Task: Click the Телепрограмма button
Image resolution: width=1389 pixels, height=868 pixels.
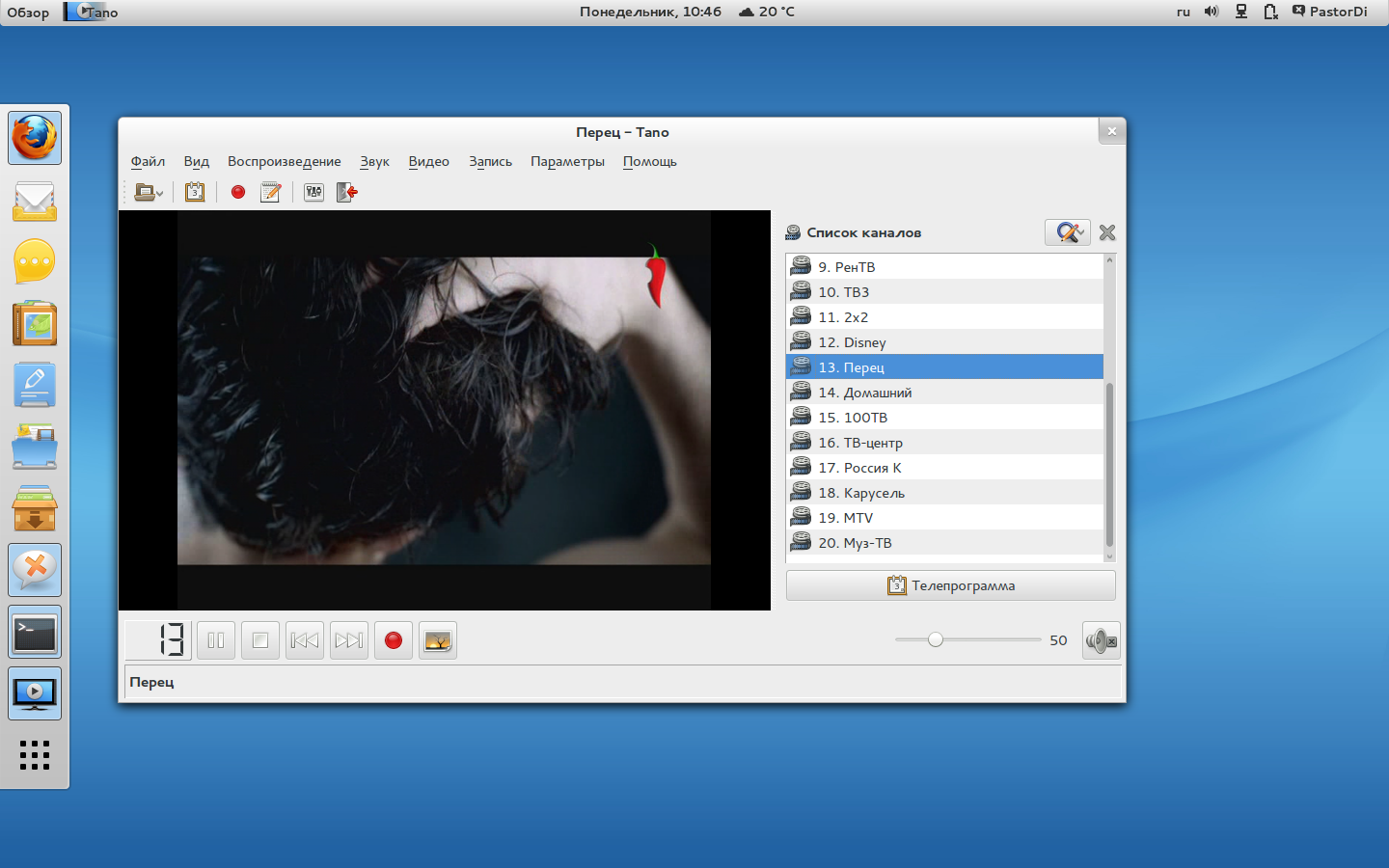Action: pos(950,585)
